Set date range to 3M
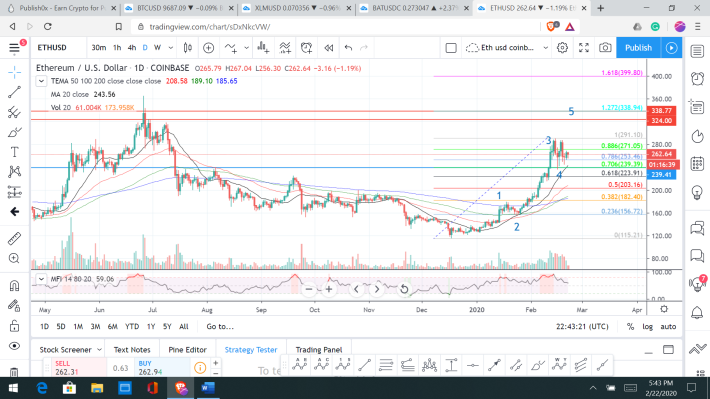The image size is (710, 399). [x=95, y=327]
